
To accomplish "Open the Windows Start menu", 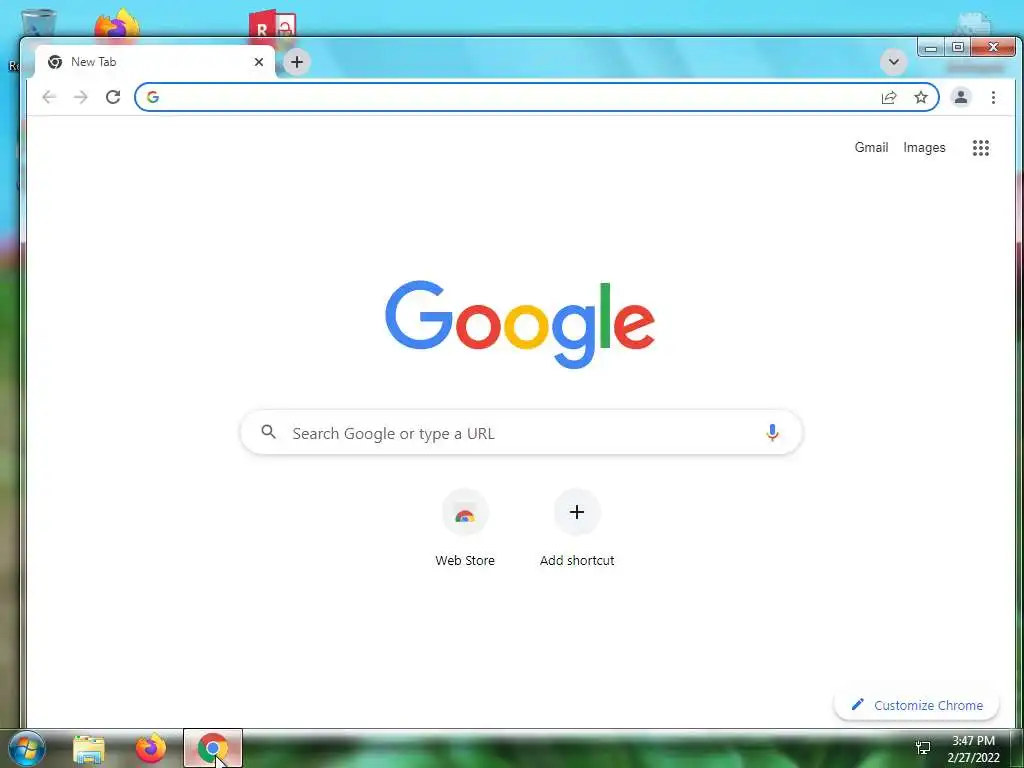I will (27, 748).
